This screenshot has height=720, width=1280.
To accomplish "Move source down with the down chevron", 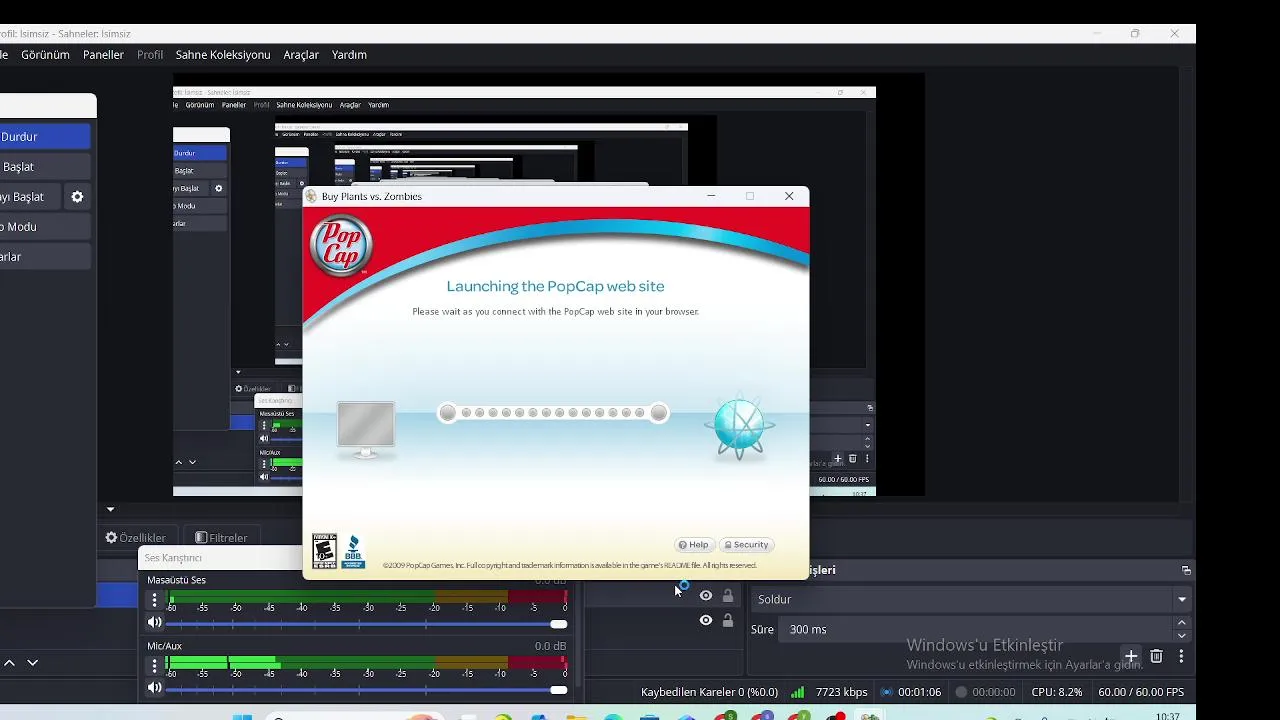I will [32, 662].
